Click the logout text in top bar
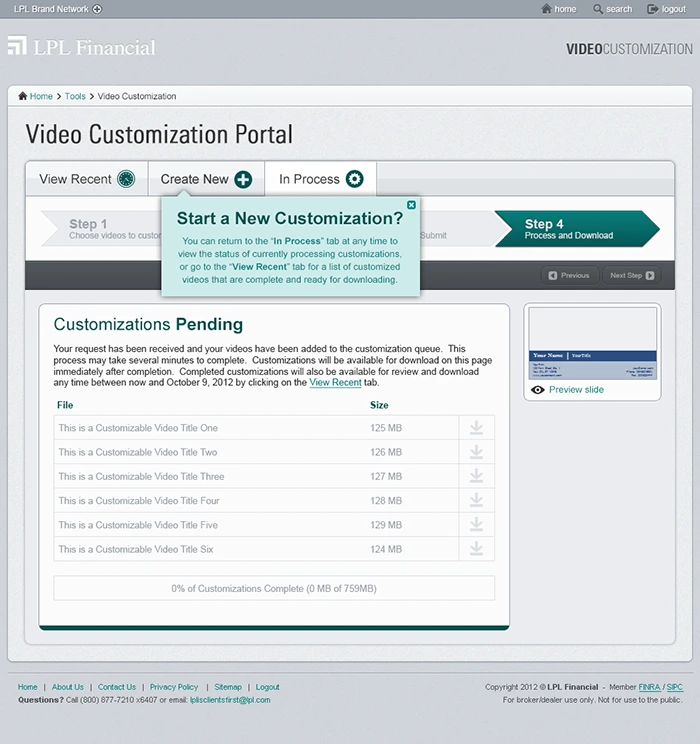Screen dimensions: 700x744 pyautogui.click(x=673, y=9)
